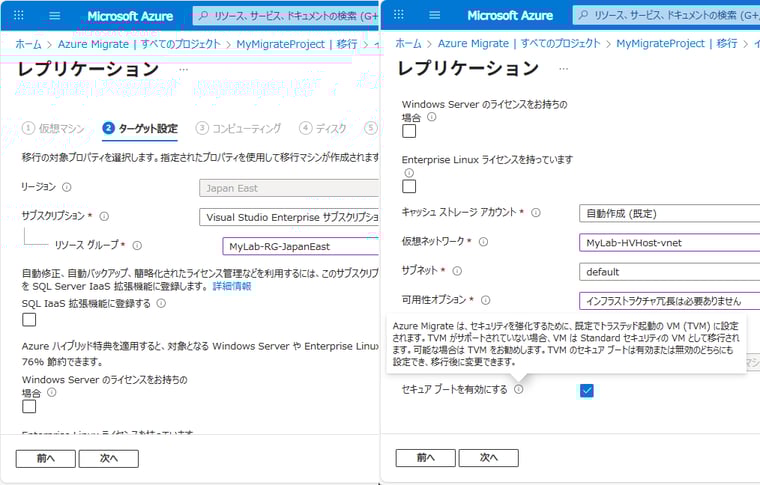The width and height of the screenshot is (760, 485).
Task: Click Microsoft Azure logo in right window
Action: pyautogui.click(x=510, y=15)
